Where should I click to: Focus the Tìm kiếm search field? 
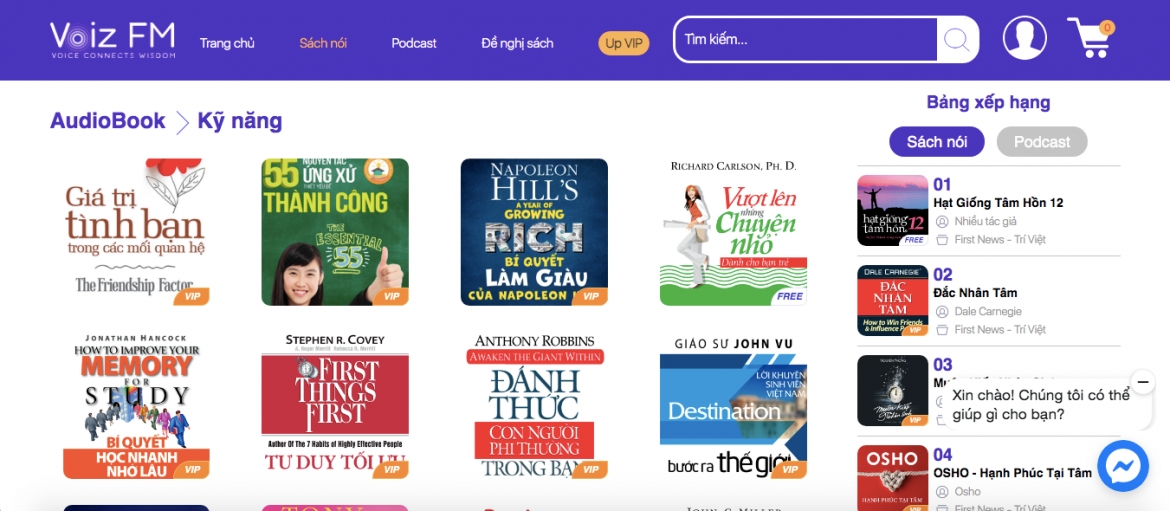[805, 39]
